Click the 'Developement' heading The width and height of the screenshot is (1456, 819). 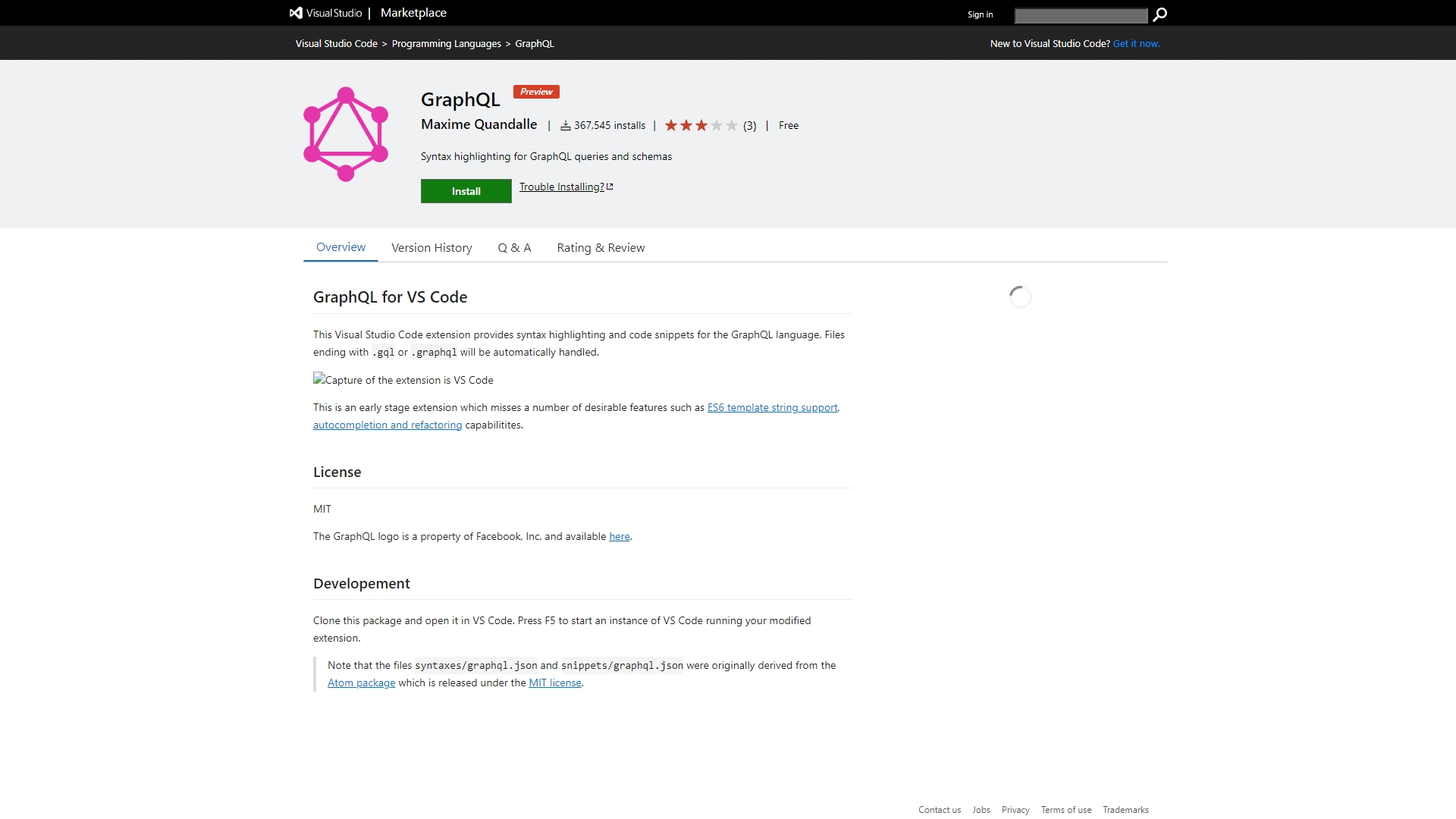pos(361,583)
